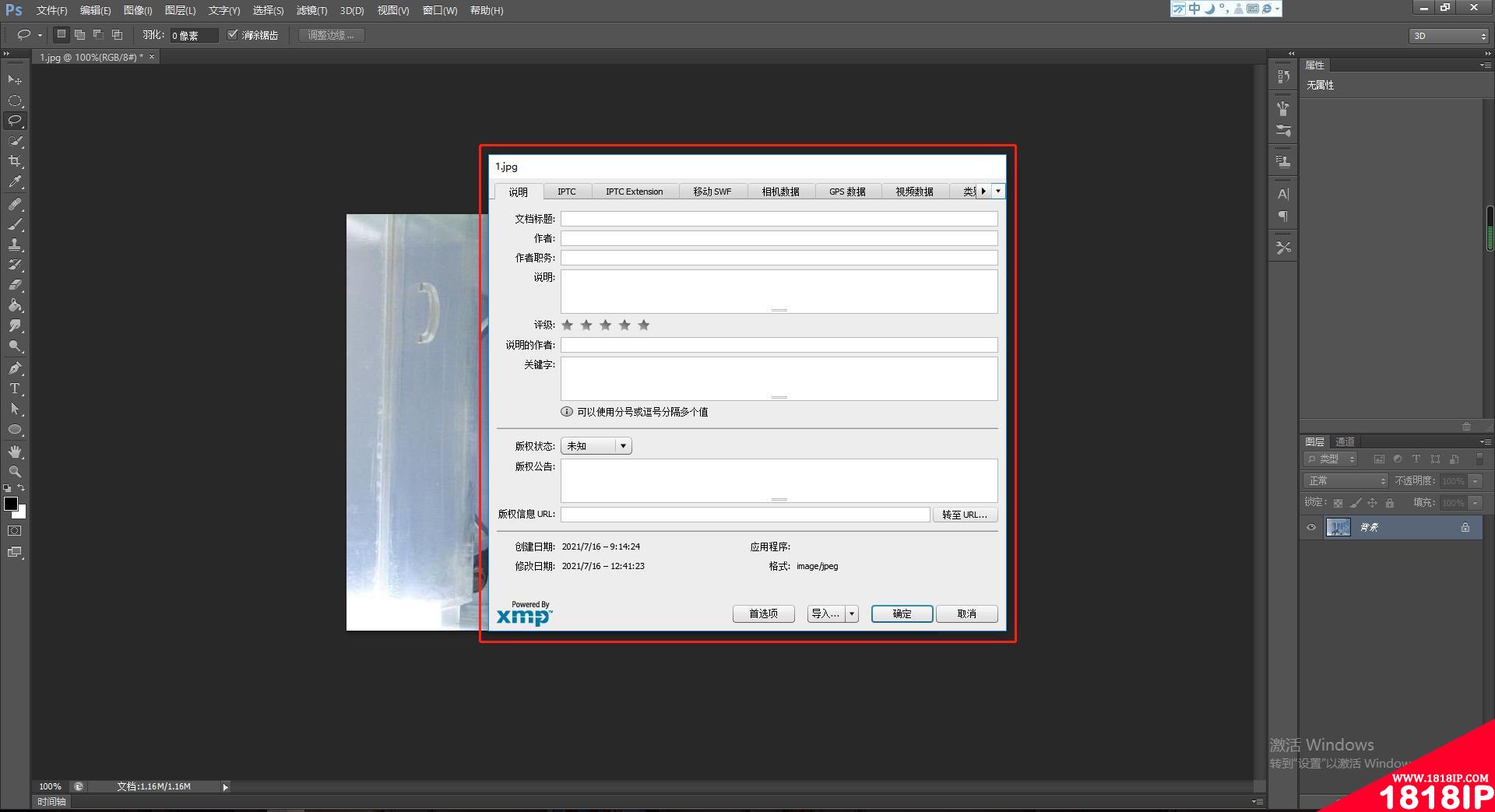Set the background color swatch
Image resolution: width=1495 pixels, height=812 pixels.
pos(22,513)
